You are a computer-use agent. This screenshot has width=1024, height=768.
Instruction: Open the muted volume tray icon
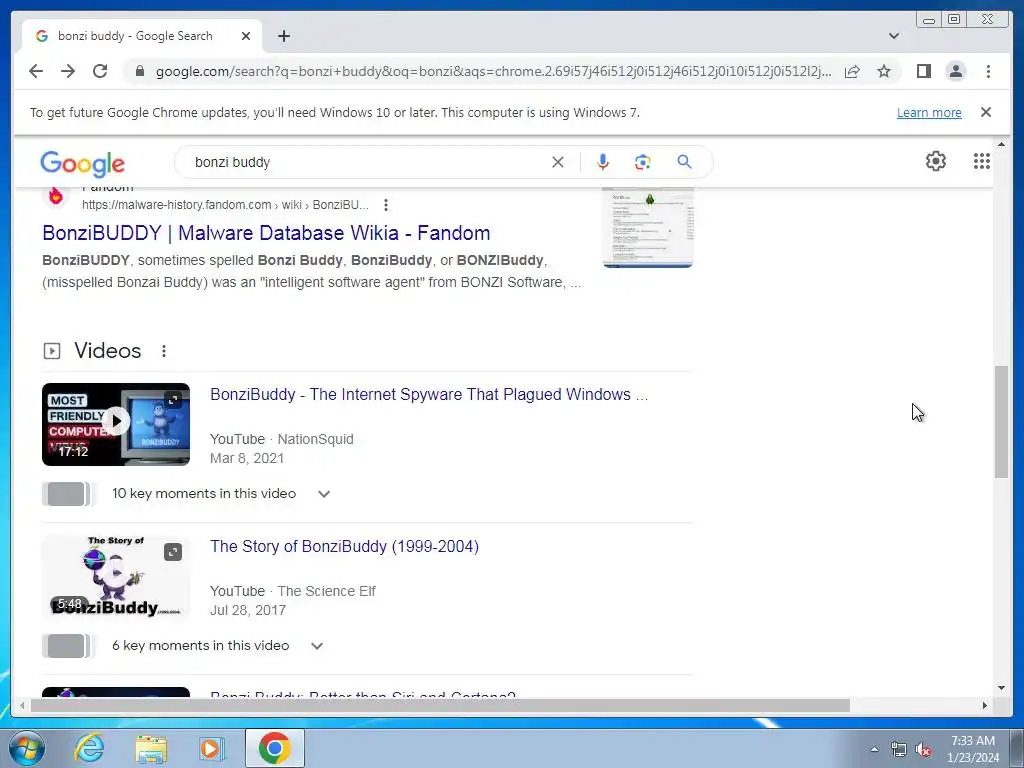[923, 750]
